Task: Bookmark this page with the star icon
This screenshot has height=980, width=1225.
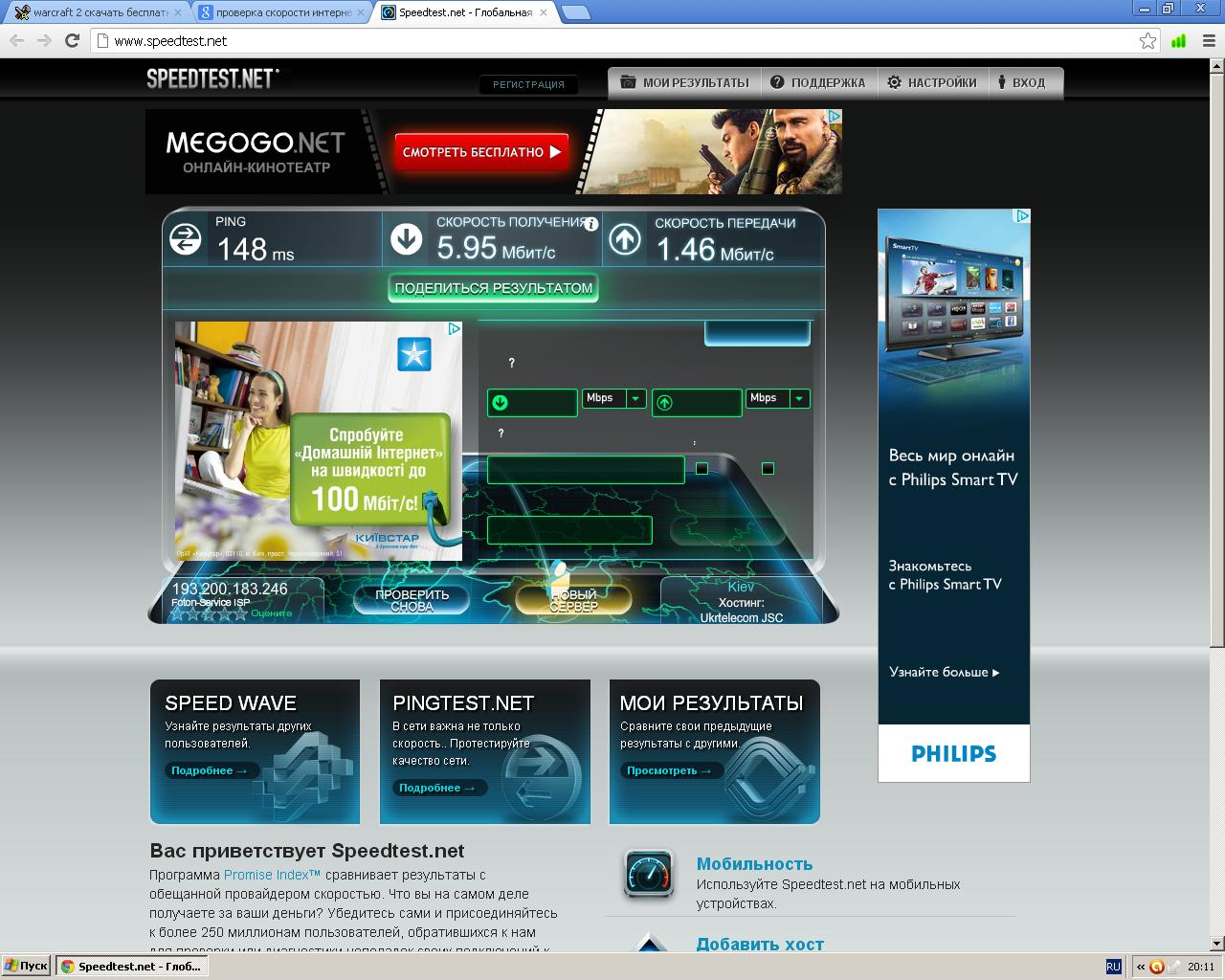Action: (x=1147, y=40)
